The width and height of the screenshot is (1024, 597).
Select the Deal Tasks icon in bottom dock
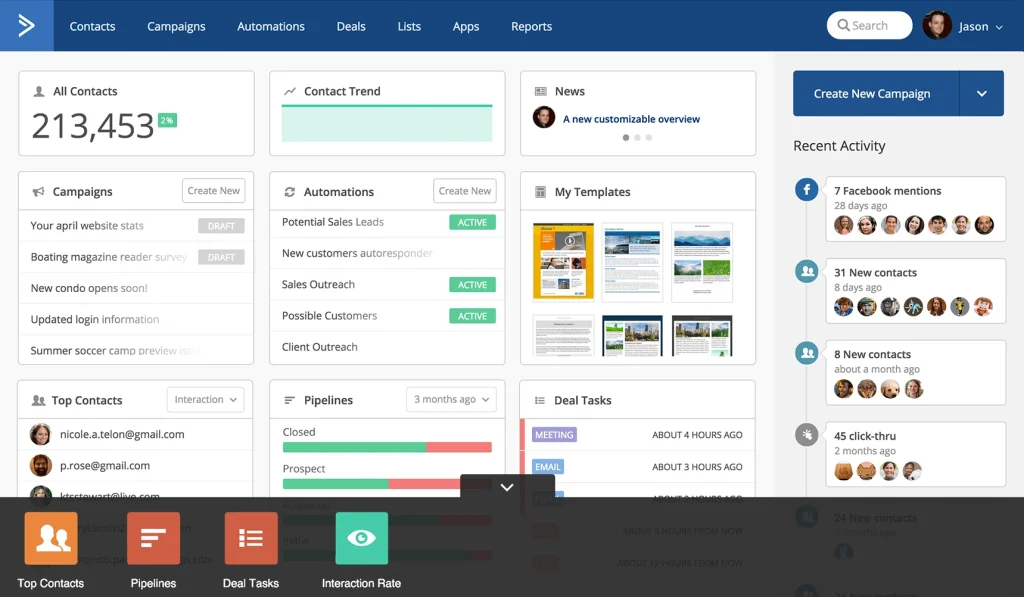(x=250, y=538)
